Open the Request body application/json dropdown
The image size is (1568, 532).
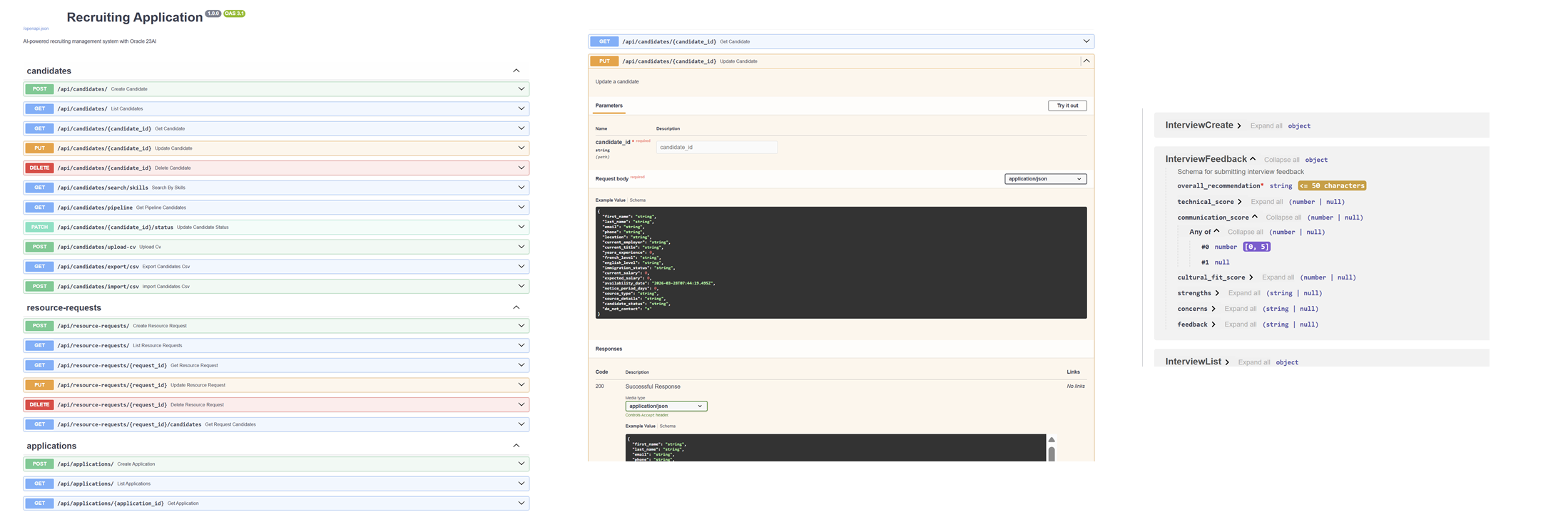click(x=1045, y=179)
